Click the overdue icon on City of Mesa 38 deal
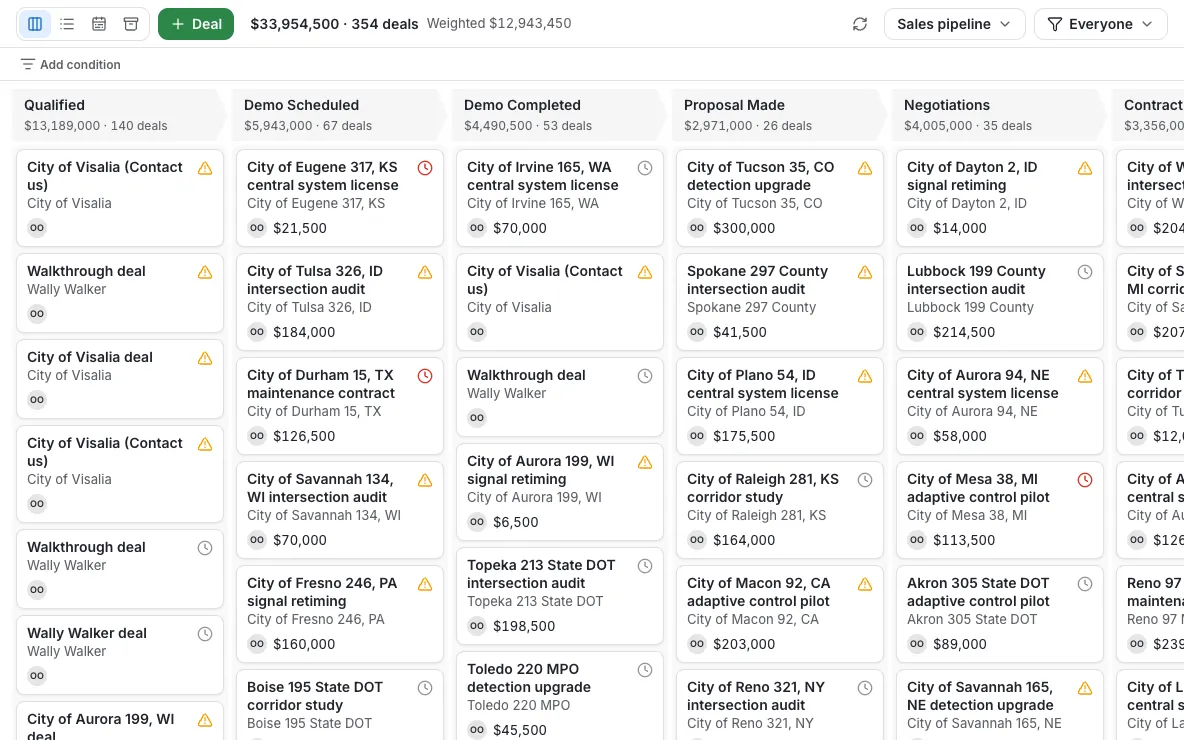This screenshot has height=740, width=1184. (x=1085, y=480)
